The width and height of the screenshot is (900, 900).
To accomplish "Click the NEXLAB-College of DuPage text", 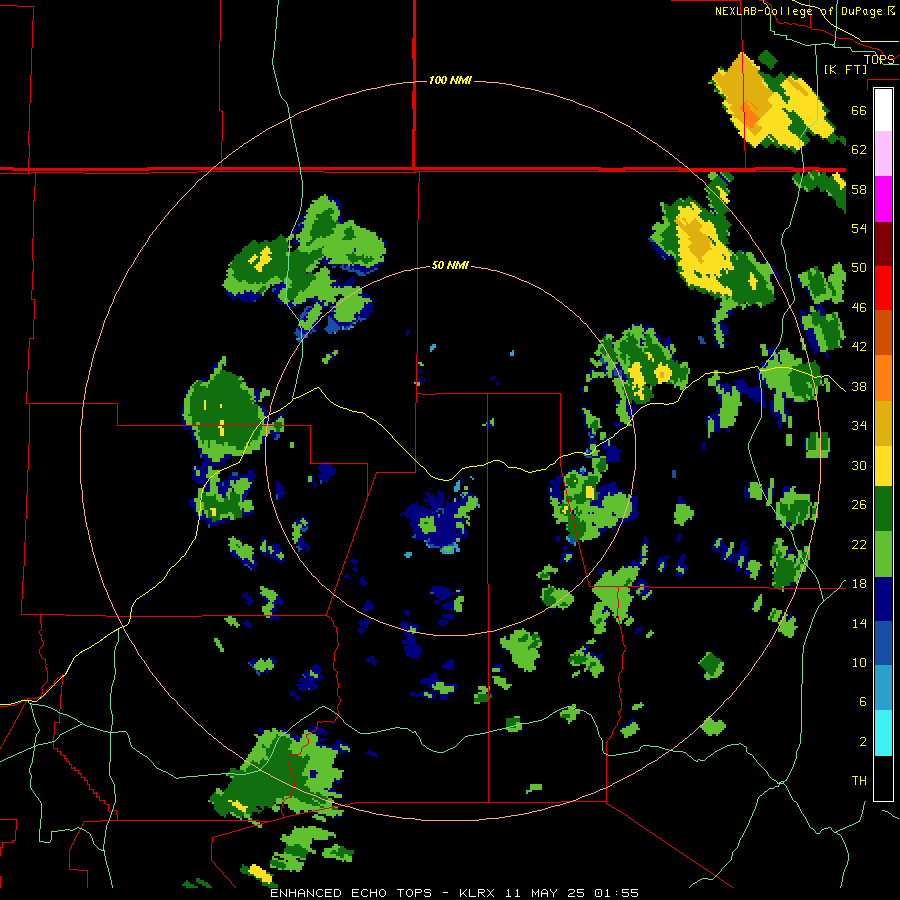I will (798, 11).
